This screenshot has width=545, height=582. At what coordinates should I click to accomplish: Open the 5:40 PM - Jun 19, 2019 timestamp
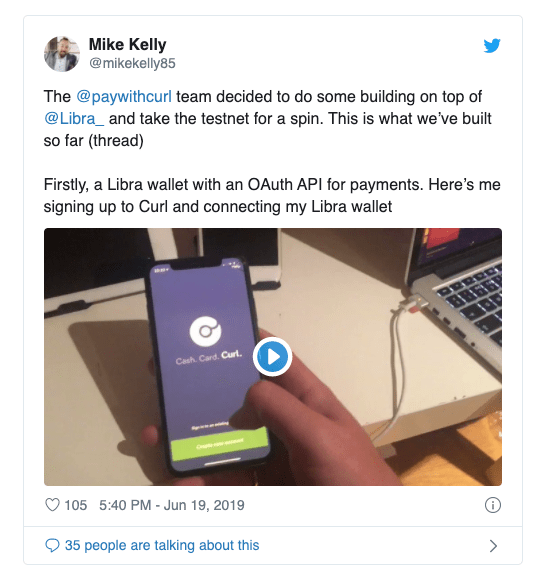click(x=172, y=505)
